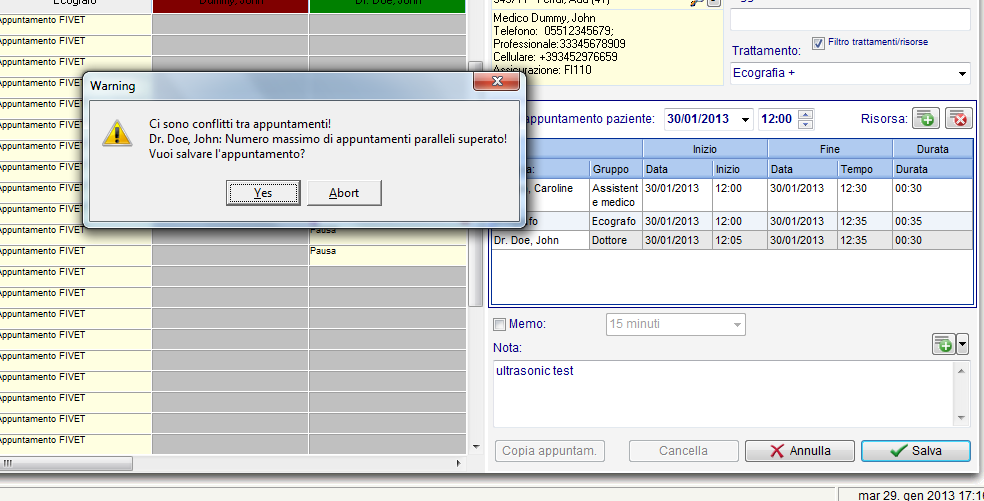Viewport: 984px width, 501px height.
Task: Click the schedule horizontal scrollbar right arrow
Action: [458, 463]
